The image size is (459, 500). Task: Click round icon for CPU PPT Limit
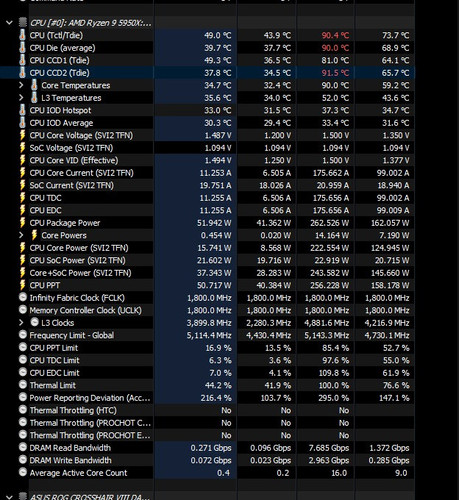point(23,347)
